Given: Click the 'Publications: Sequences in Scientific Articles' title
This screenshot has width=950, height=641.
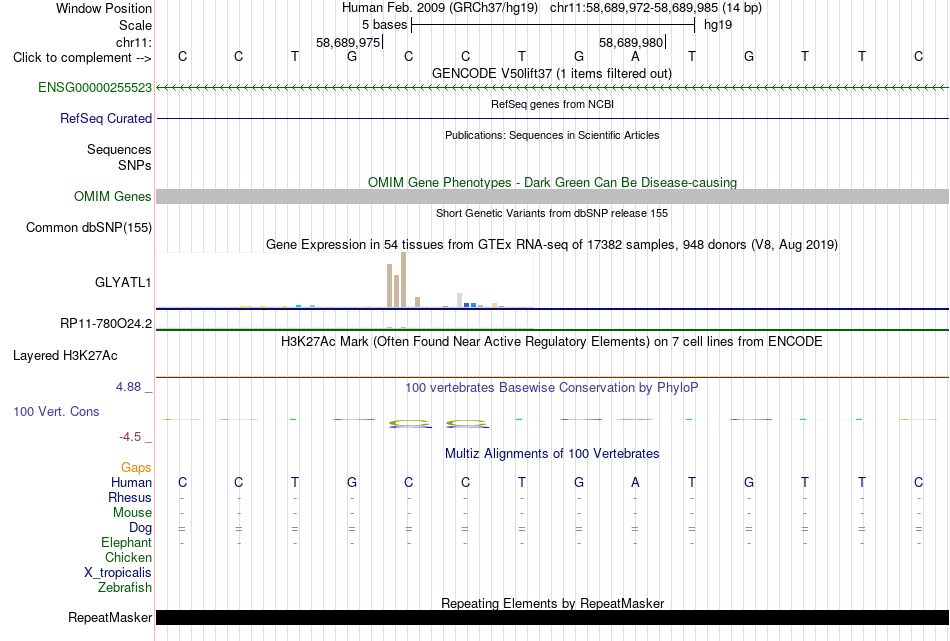Looking at the screenshot, I should point(552,135).
